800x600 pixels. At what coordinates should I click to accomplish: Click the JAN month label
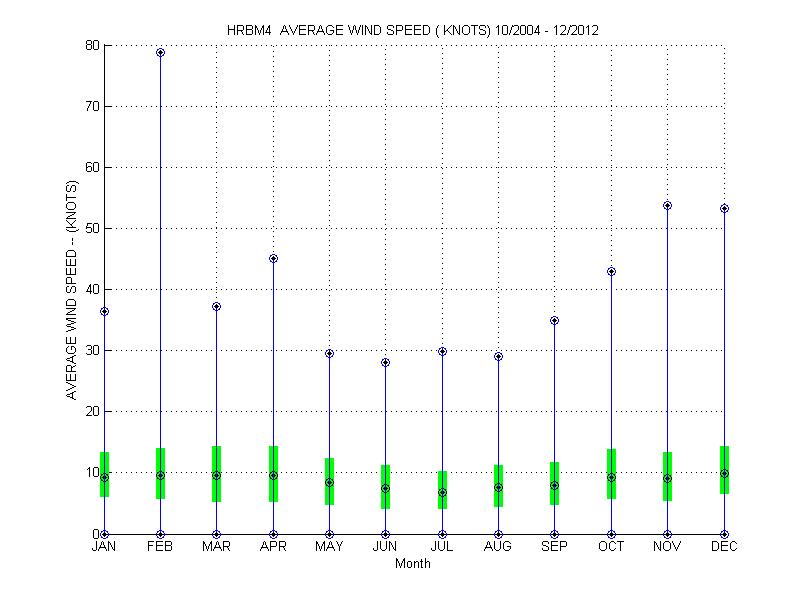(104, 546)
